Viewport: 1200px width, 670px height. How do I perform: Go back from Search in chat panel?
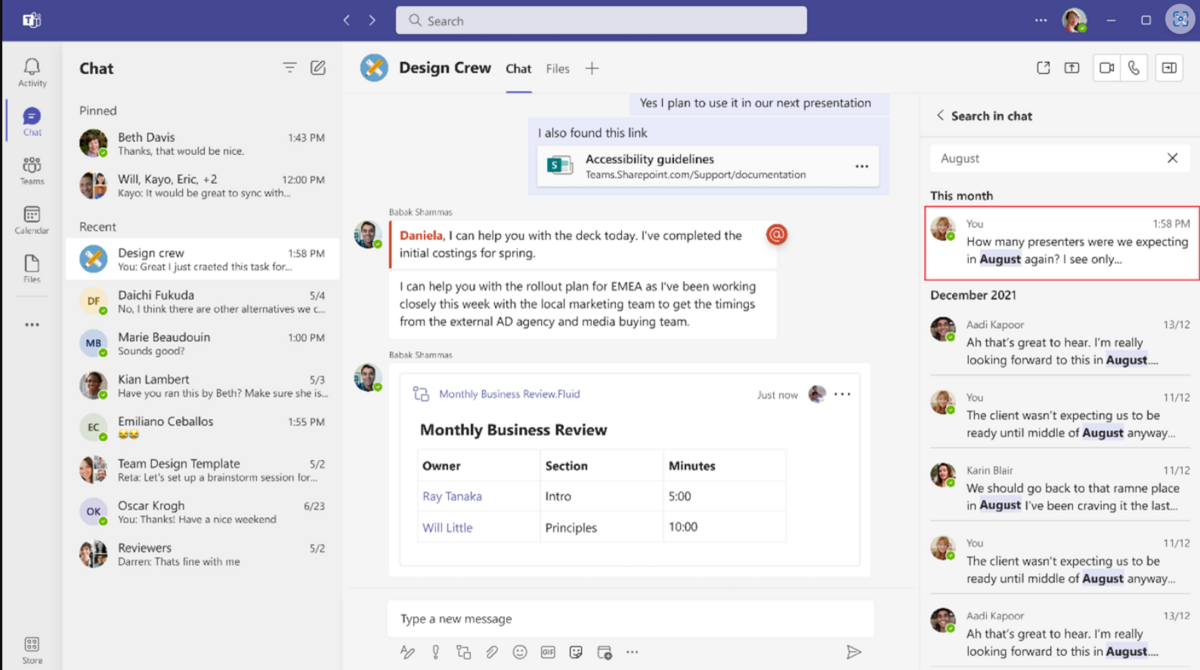coord(939,115)
